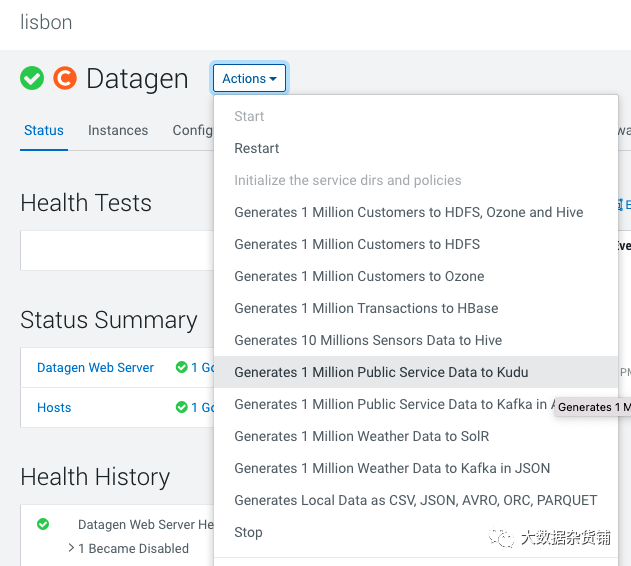
Task: Click the green healthy status check icon
Action: pyautogui.click(x=32, y=78)
